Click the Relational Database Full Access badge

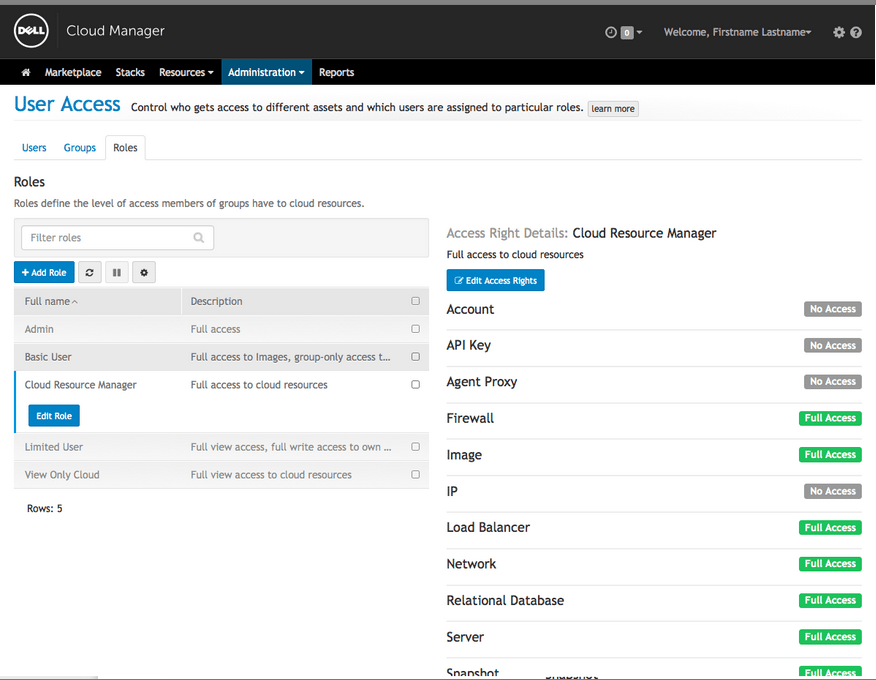(830, 600)
